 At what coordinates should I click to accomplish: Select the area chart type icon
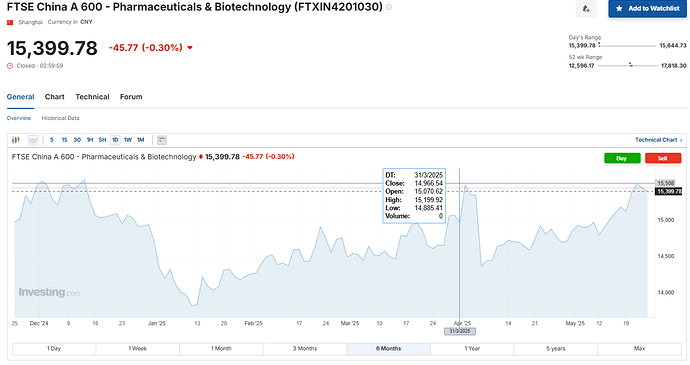pos(33,140)
